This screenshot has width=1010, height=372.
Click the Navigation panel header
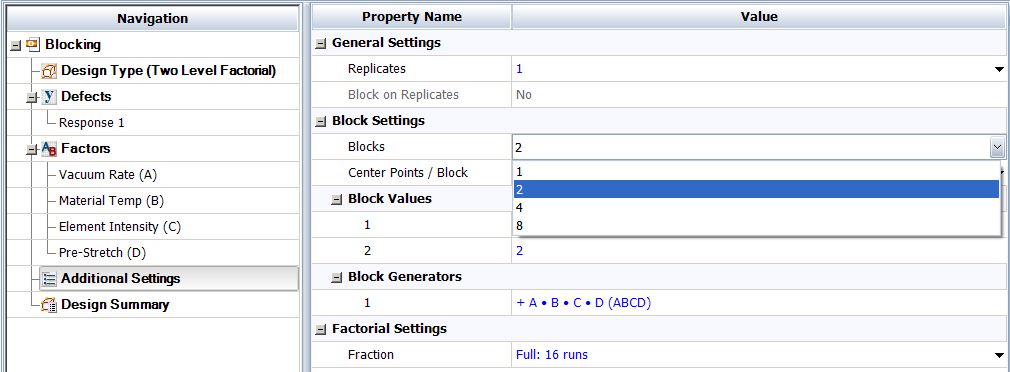point(153,19)
